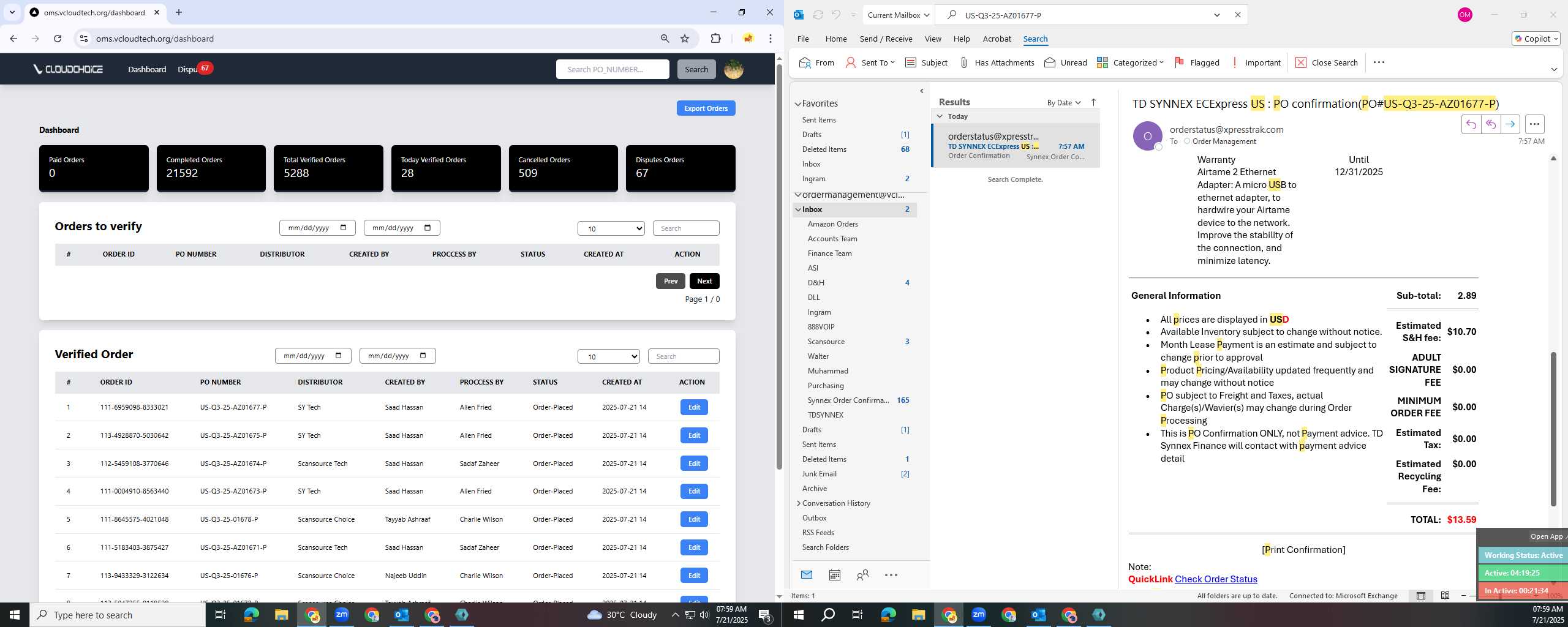
Task: Open Chrome zoom magnifier icon in address bar
Action: pos(665,39)
